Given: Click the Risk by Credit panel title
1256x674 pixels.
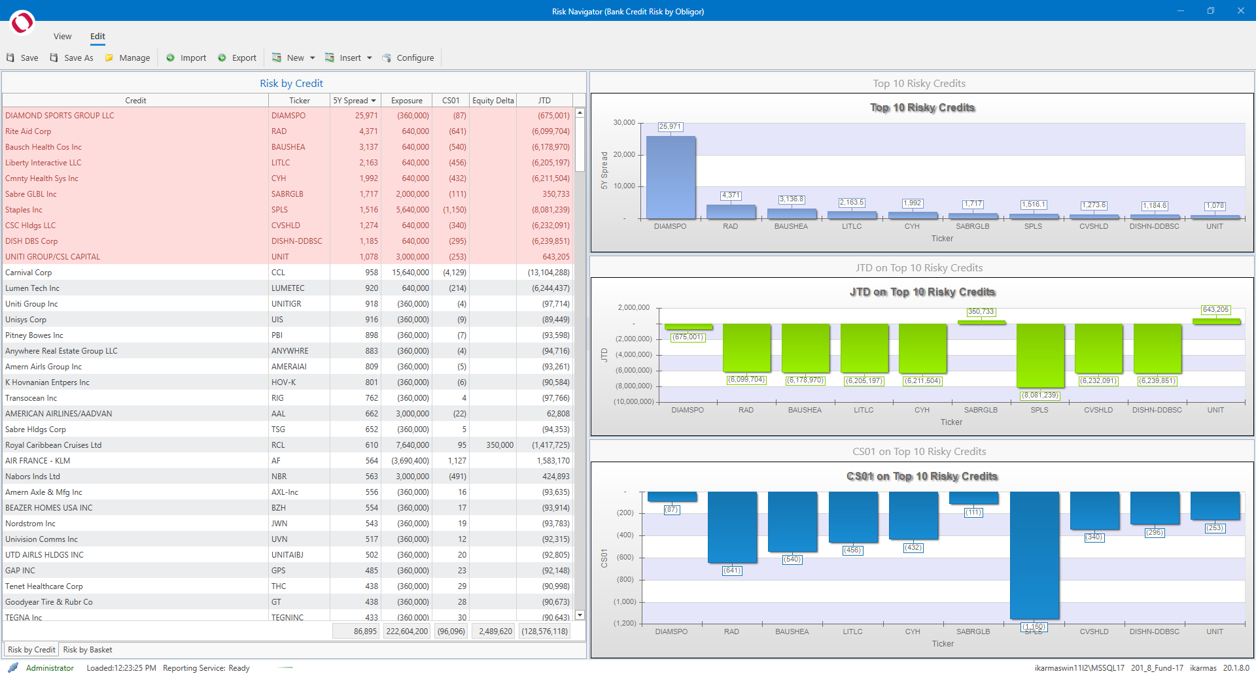Looking at the screenshot, I should pos(291,84).
